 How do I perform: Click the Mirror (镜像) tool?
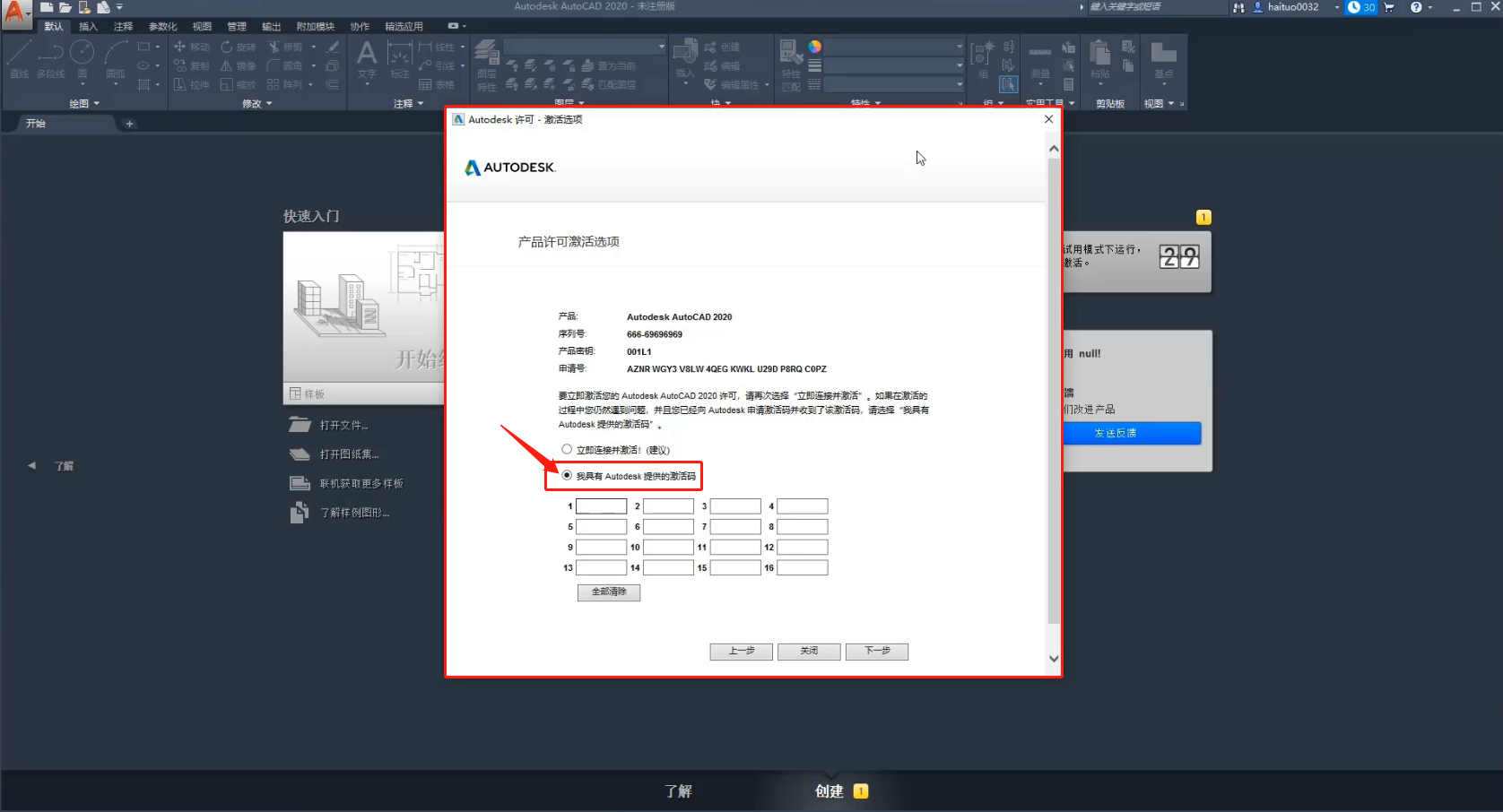[x=239, y=65]
